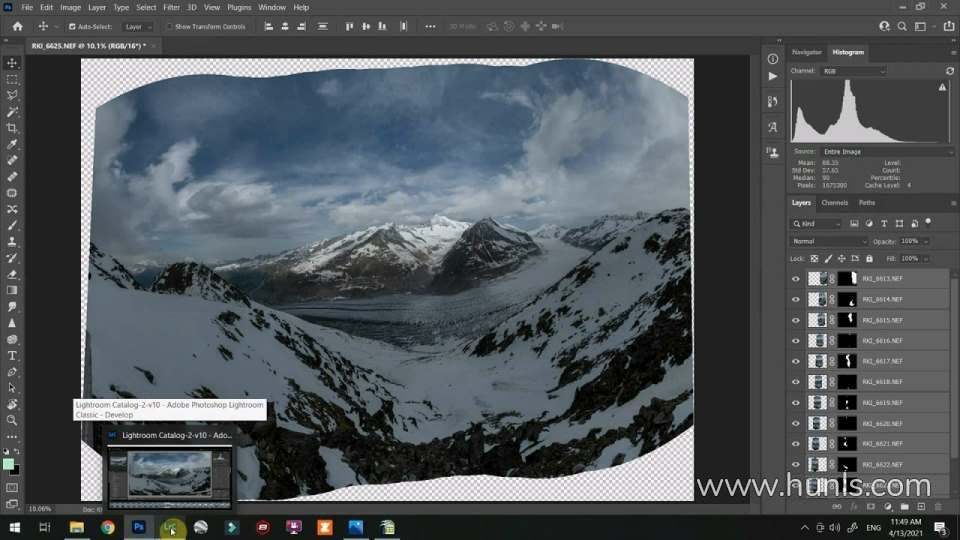Select the Type tool

pyautogui.click(x=12, y=355)
